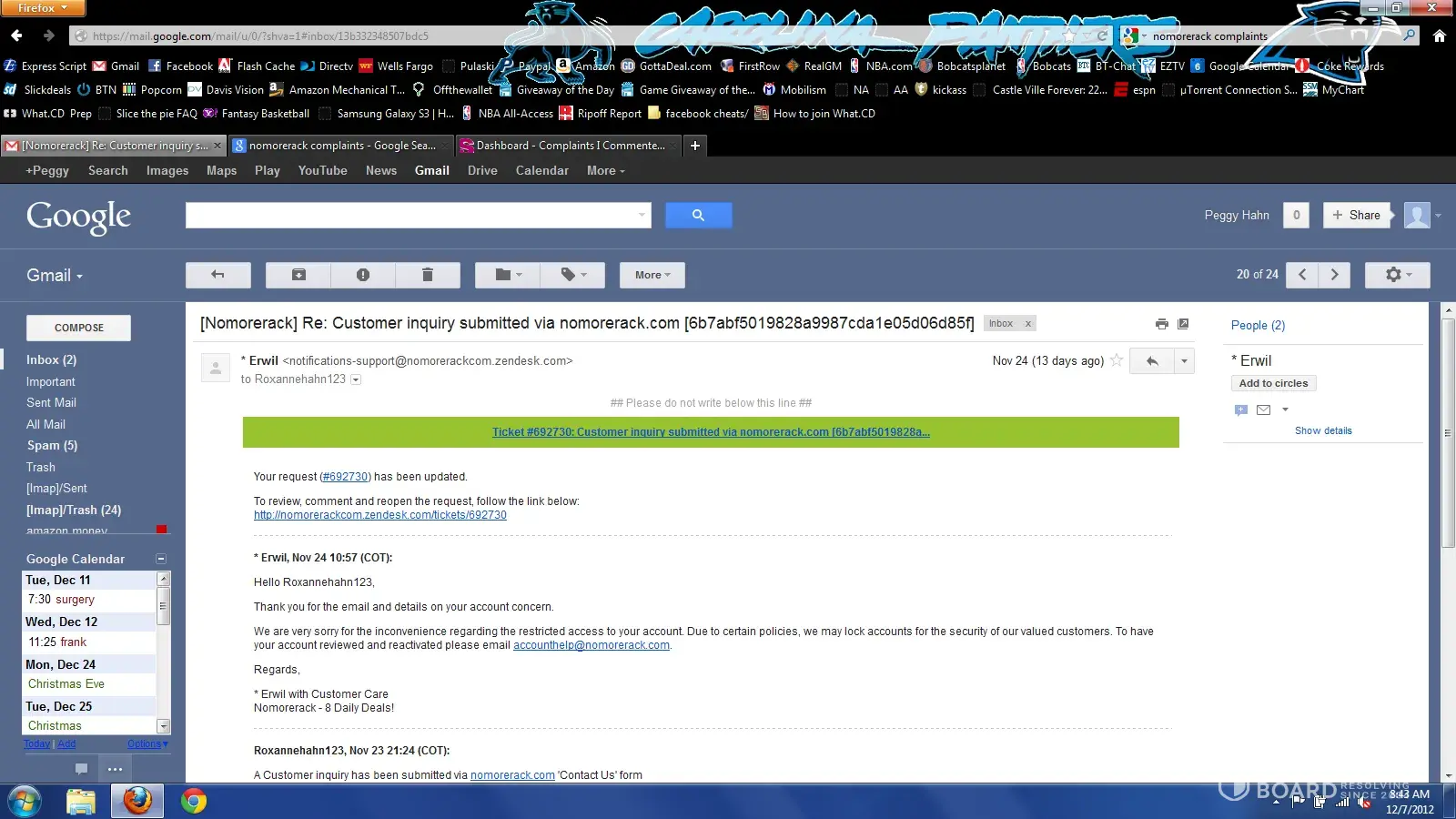Click the Archive icon in Gmail toolbar
This screenshot has width=1456, height=819.
click(298, 275)
